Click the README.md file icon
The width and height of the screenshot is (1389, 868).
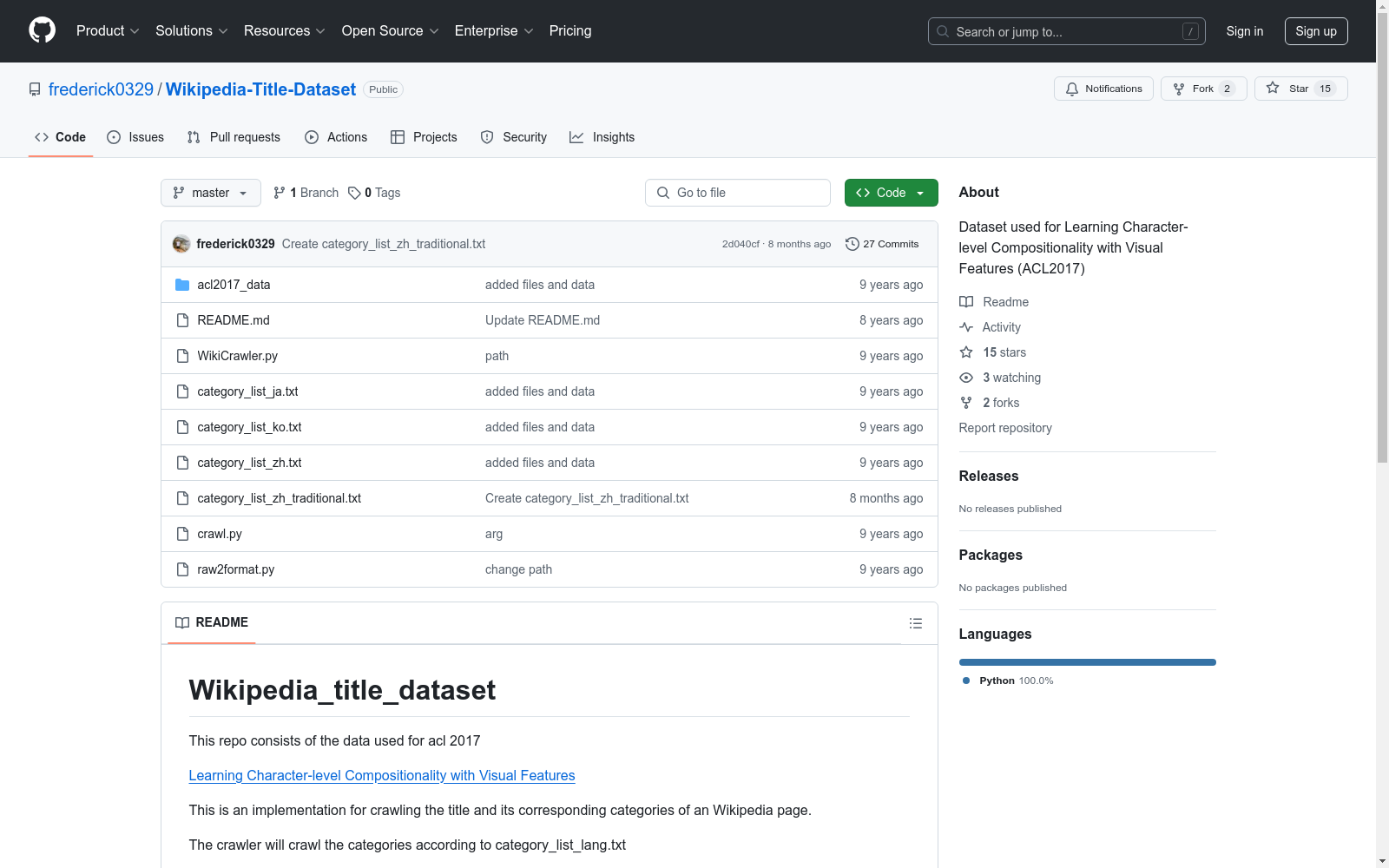click(x=182, y=320)
